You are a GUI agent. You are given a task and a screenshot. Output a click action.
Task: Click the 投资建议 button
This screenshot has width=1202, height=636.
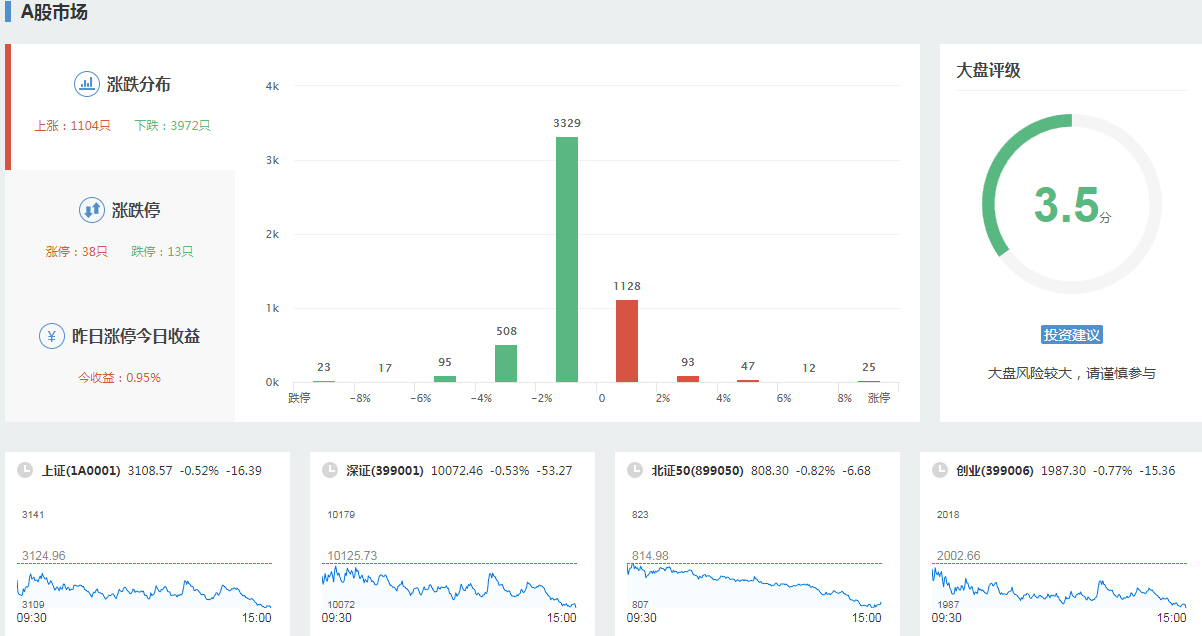click(x=1071, y=335)
